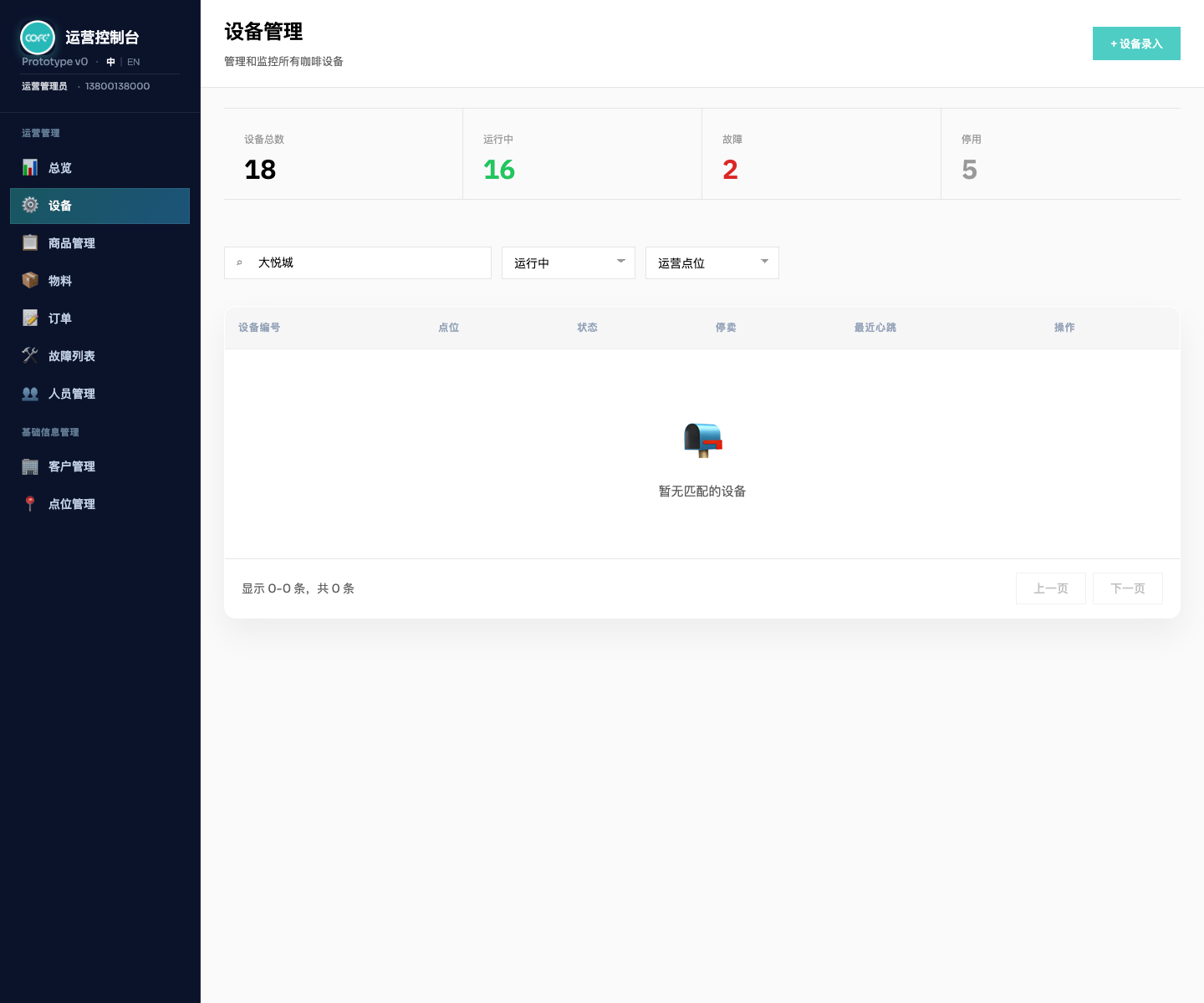This screenshot has width=1204, height=1003.
Task: Select the 设备 menu item
Action: pos(99,206)
